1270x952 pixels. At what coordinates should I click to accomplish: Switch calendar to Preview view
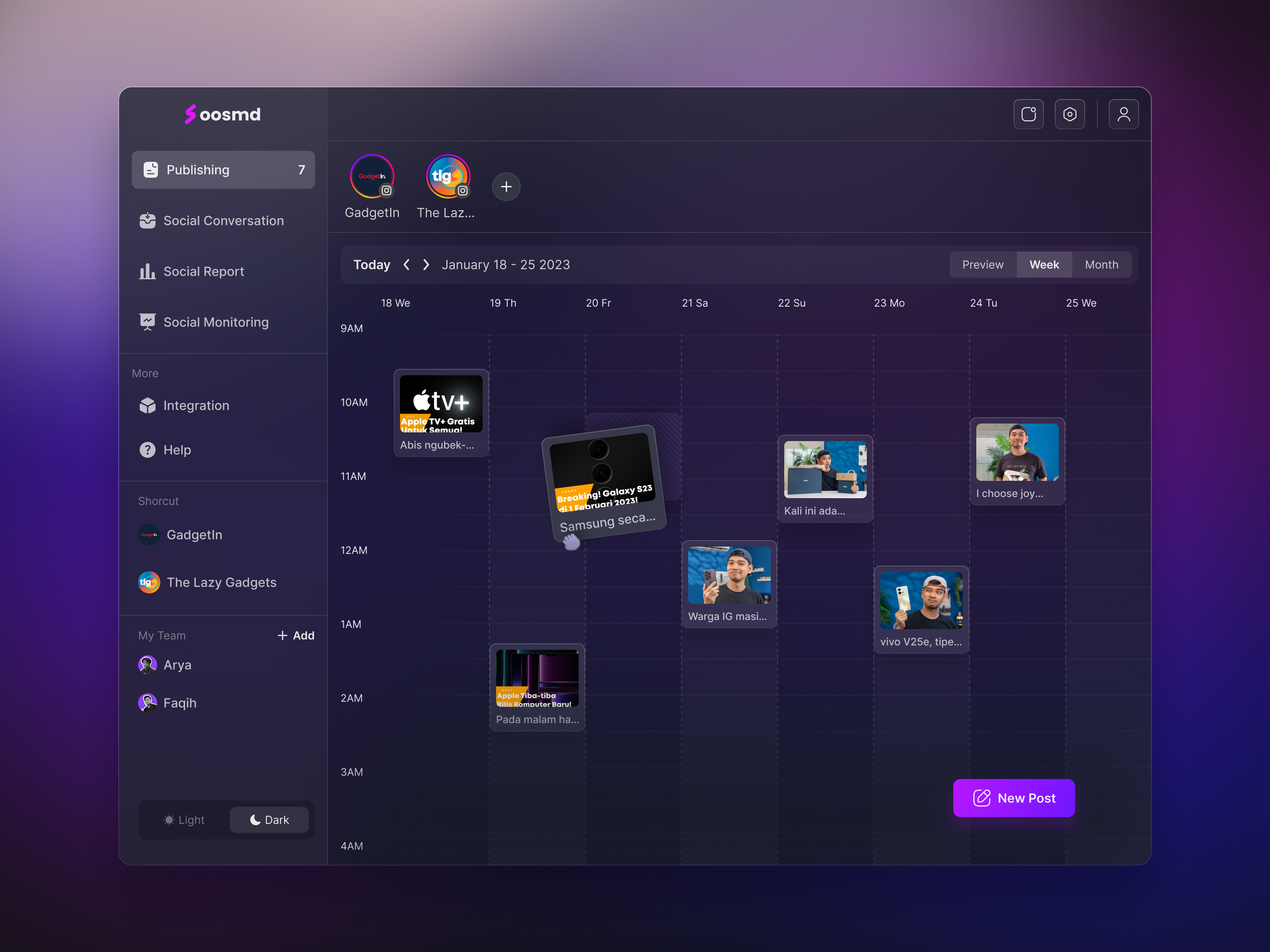(982, 265)
